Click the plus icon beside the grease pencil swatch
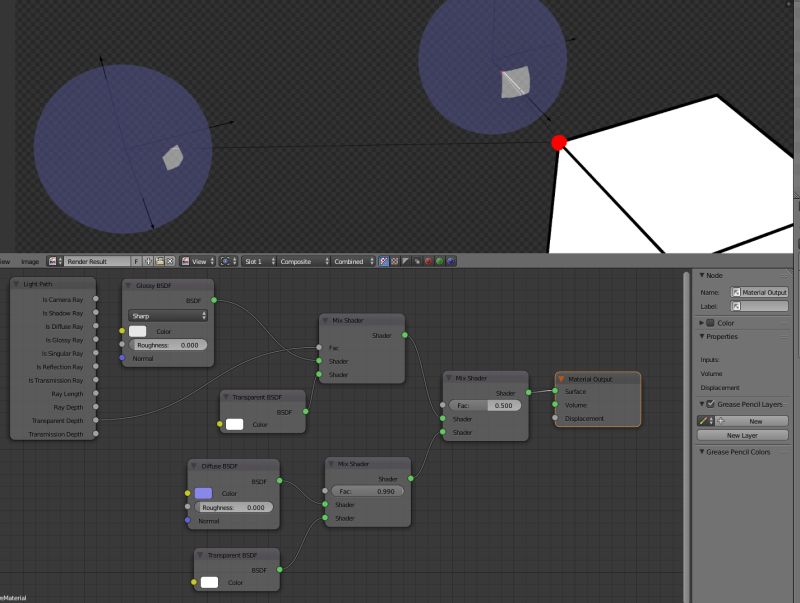This screenshot has width=800, height=603. point(722,421)
